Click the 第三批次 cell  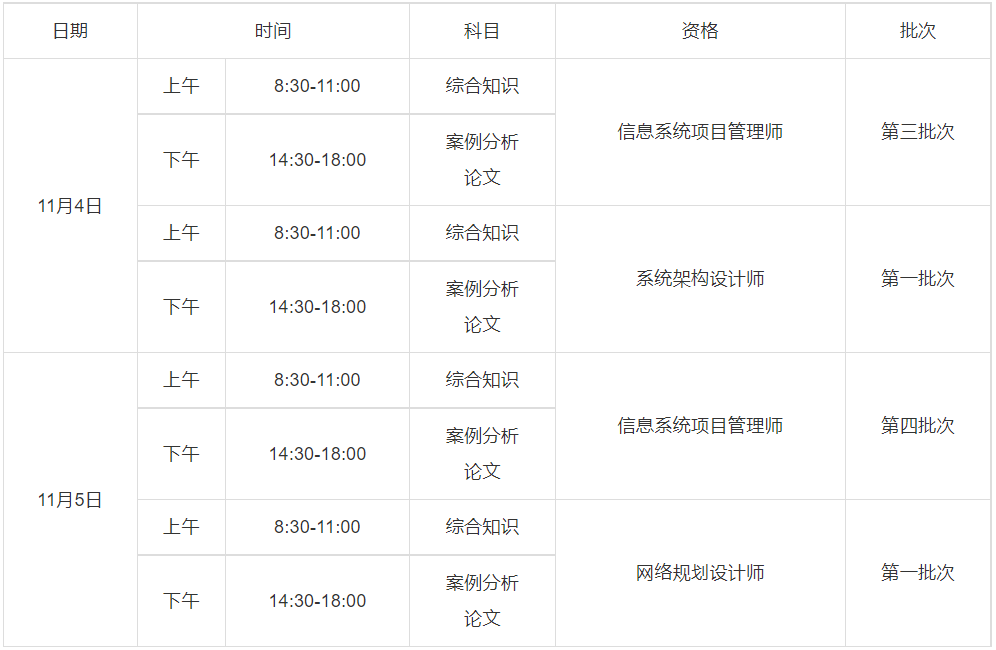coord(918,132)
